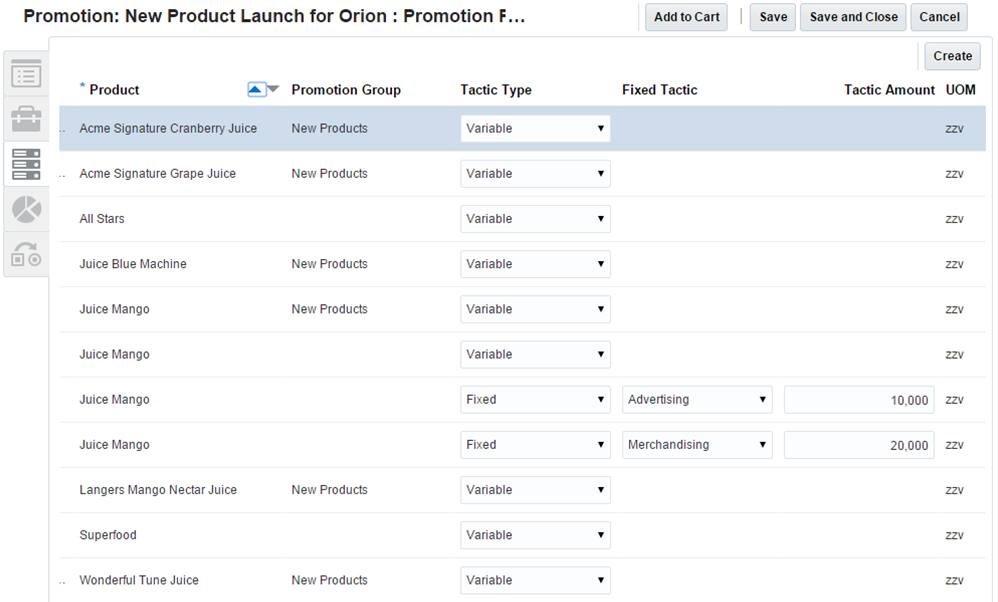
Task: Open Tactic Type dropdown for Cranberry Juice
Action: [x=535, y=129]
